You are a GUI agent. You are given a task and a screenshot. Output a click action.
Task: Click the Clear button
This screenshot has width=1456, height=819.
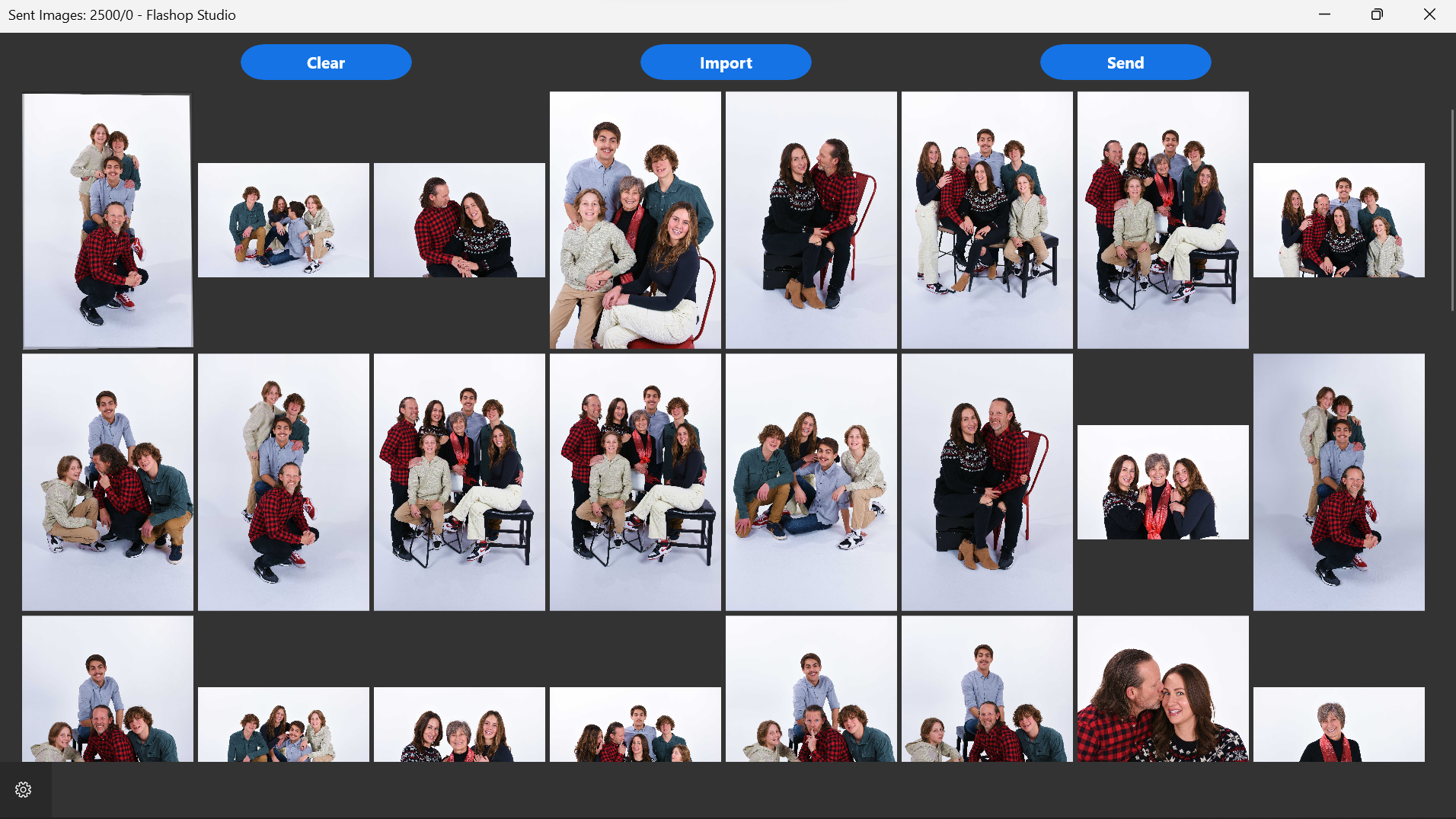(326, 62)
